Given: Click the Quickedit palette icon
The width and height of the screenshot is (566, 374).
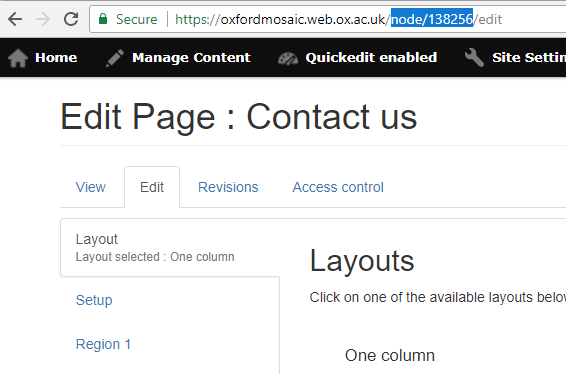Looking at the screenshot, I should point(288,58).
